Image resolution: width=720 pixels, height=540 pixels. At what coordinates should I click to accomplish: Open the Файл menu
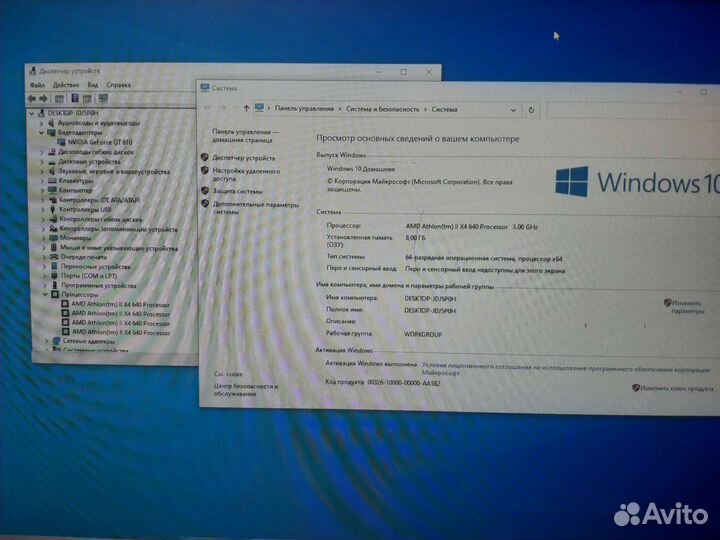37,85
